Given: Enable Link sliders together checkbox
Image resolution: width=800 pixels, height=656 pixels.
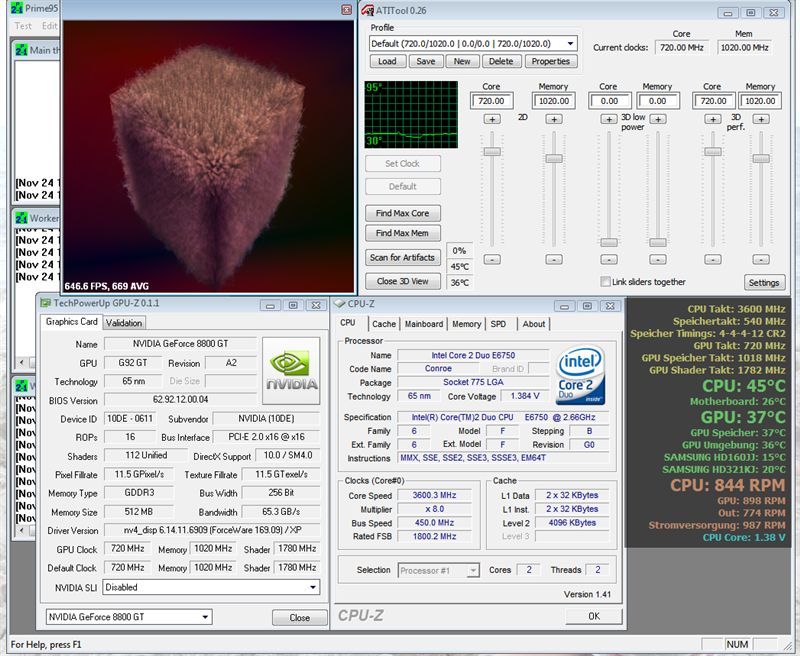Looking at the screenshot, I should (x=605, y=282).
